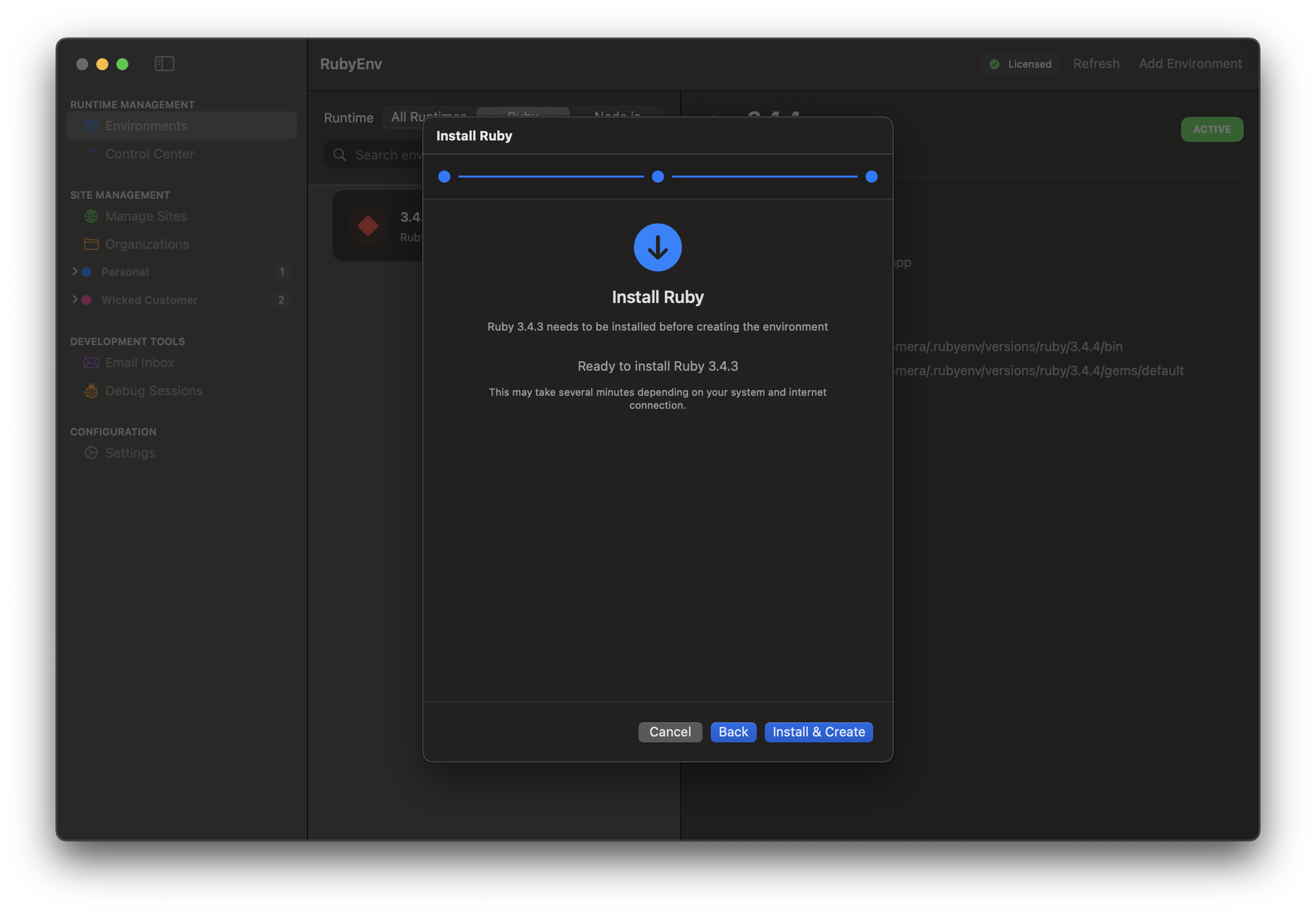Expand the Personal organization chevron
Screen dimensions: 1316x915
coord(75,271)
